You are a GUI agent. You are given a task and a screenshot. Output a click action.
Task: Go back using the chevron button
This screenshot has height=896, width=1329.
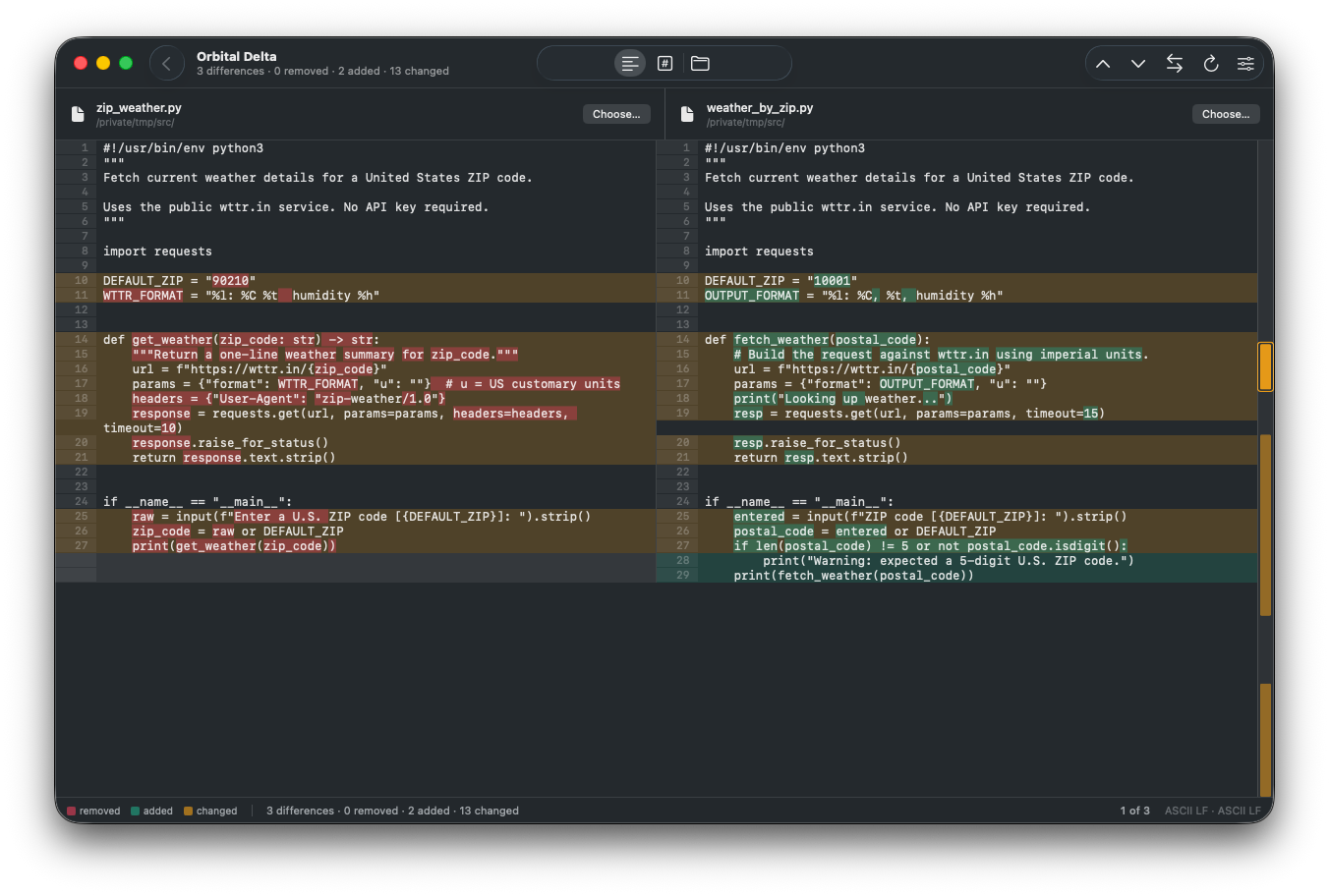click(x=167, y=64)
